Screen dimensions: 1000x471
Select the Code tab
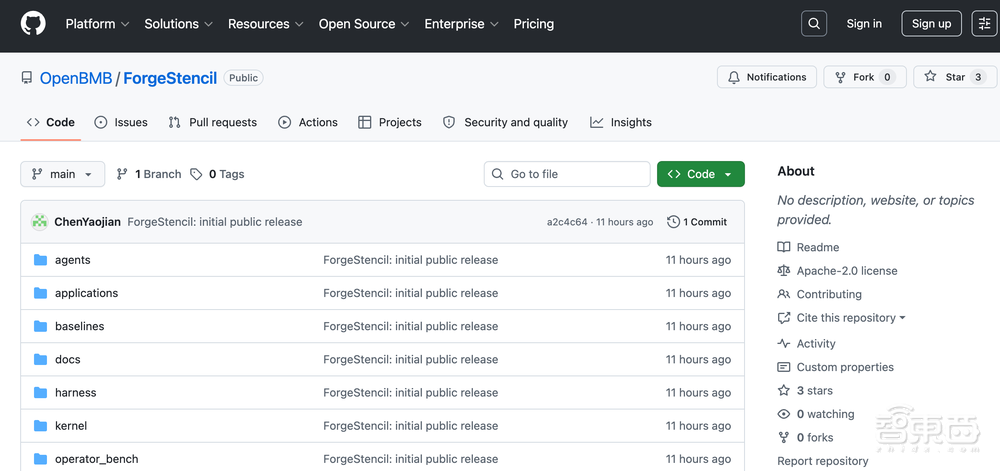pos(51,122)
